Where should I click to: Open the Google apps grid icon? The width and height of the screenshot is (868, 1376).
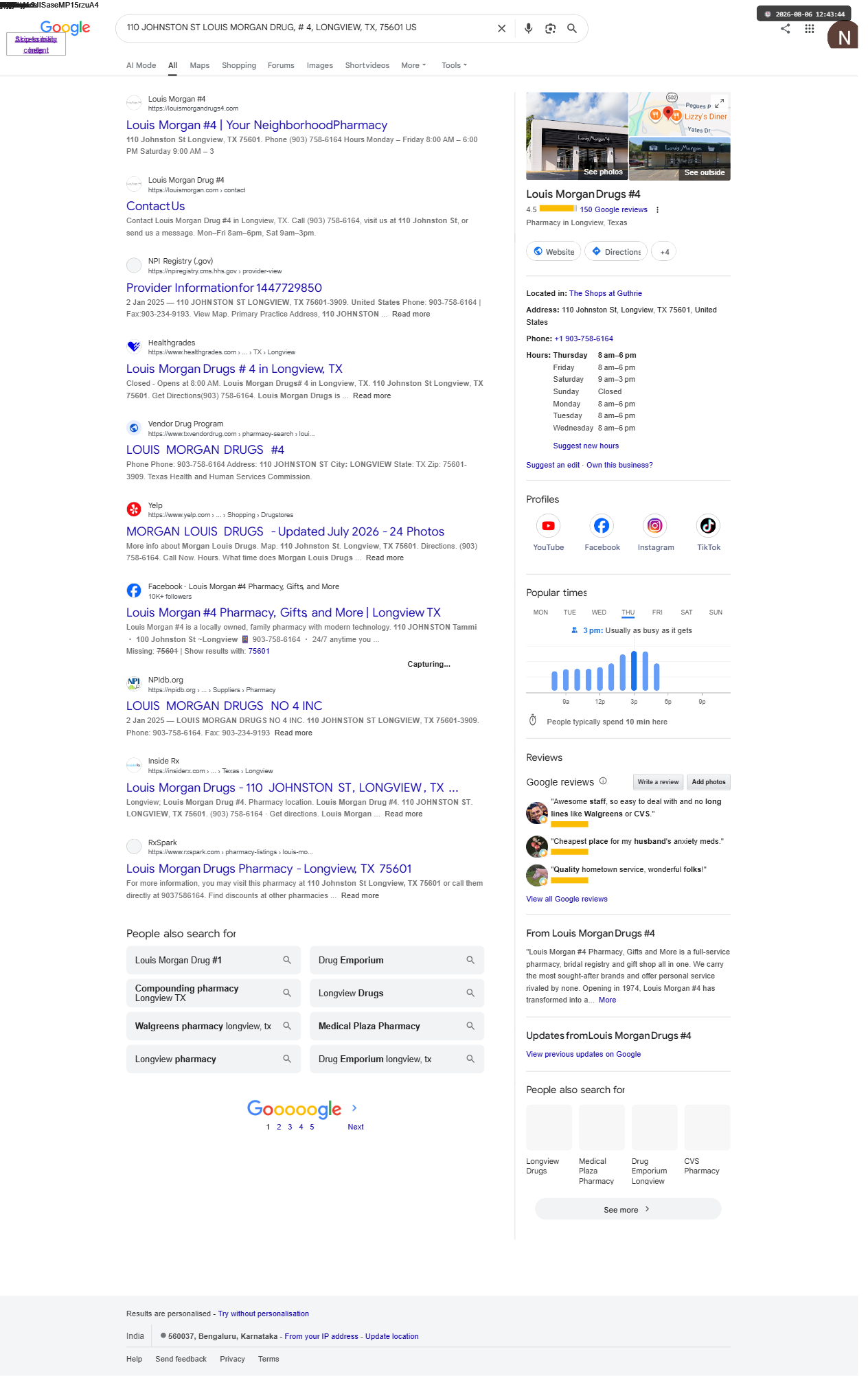point(810,29)
